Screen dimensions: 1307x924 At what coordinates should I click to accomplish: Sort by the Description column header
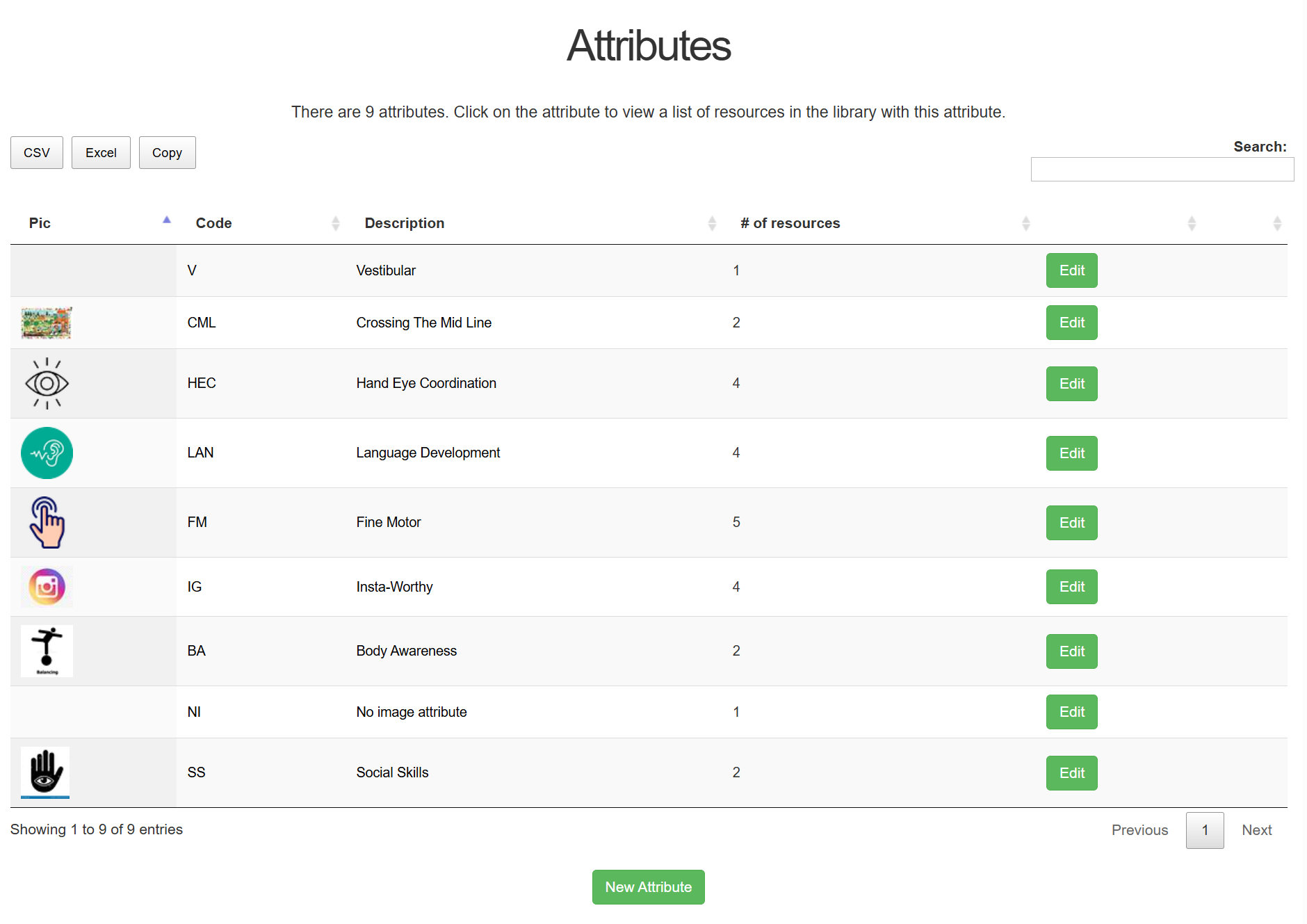tap(404, 223)
